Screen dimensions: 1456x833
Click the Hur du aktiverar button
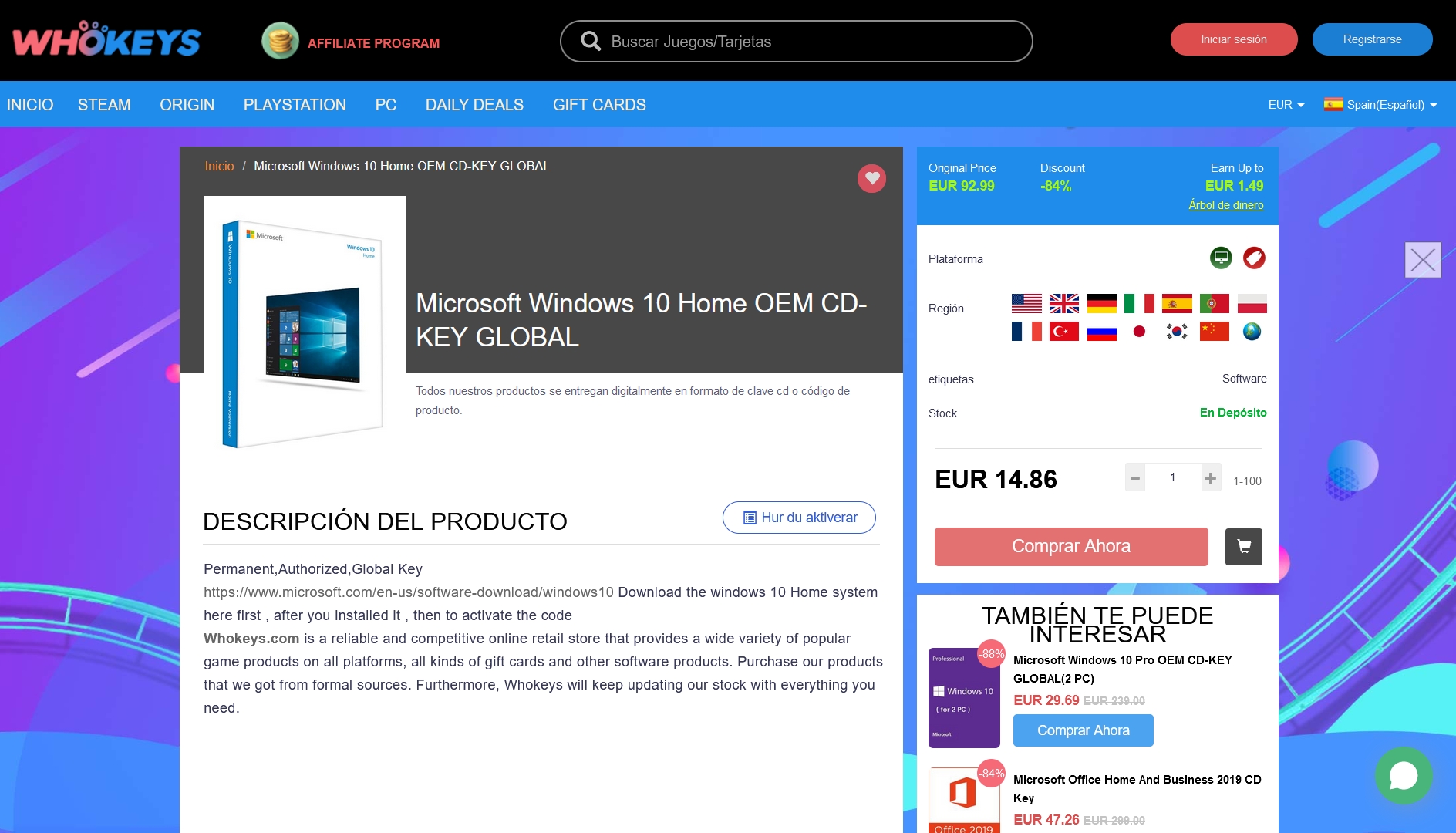pos(799,518)
